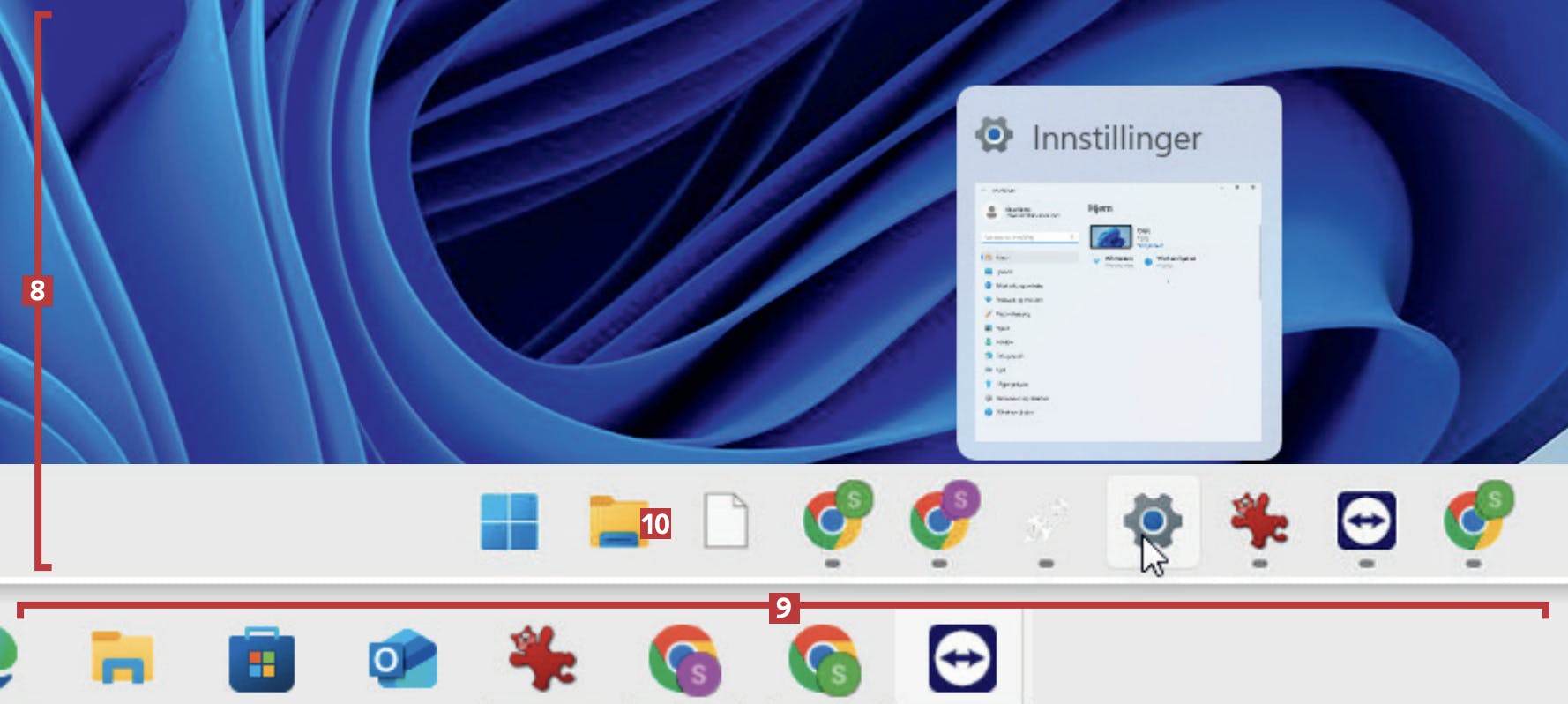
Task: Click the faded white icon beside Settings gear
Action: point(1046,521)
